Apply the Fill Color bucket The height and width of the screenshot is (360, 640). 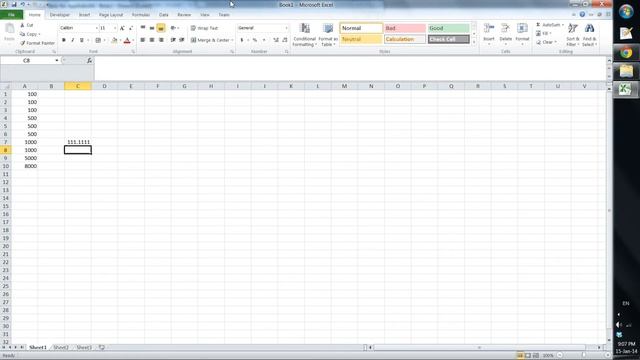(x=114, y=40)
